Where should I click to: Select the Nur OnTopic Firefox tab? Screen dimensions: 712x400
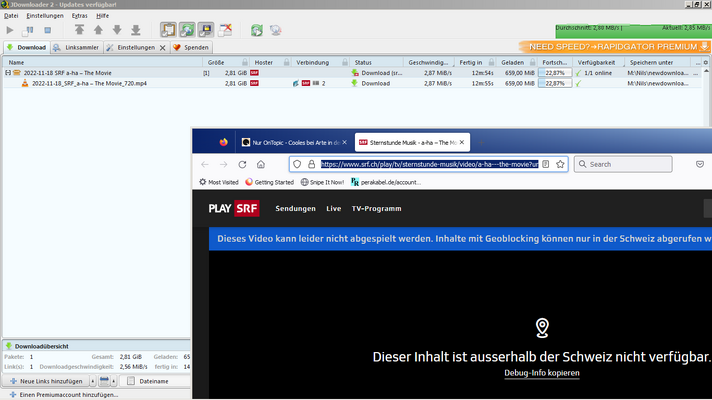294,142
